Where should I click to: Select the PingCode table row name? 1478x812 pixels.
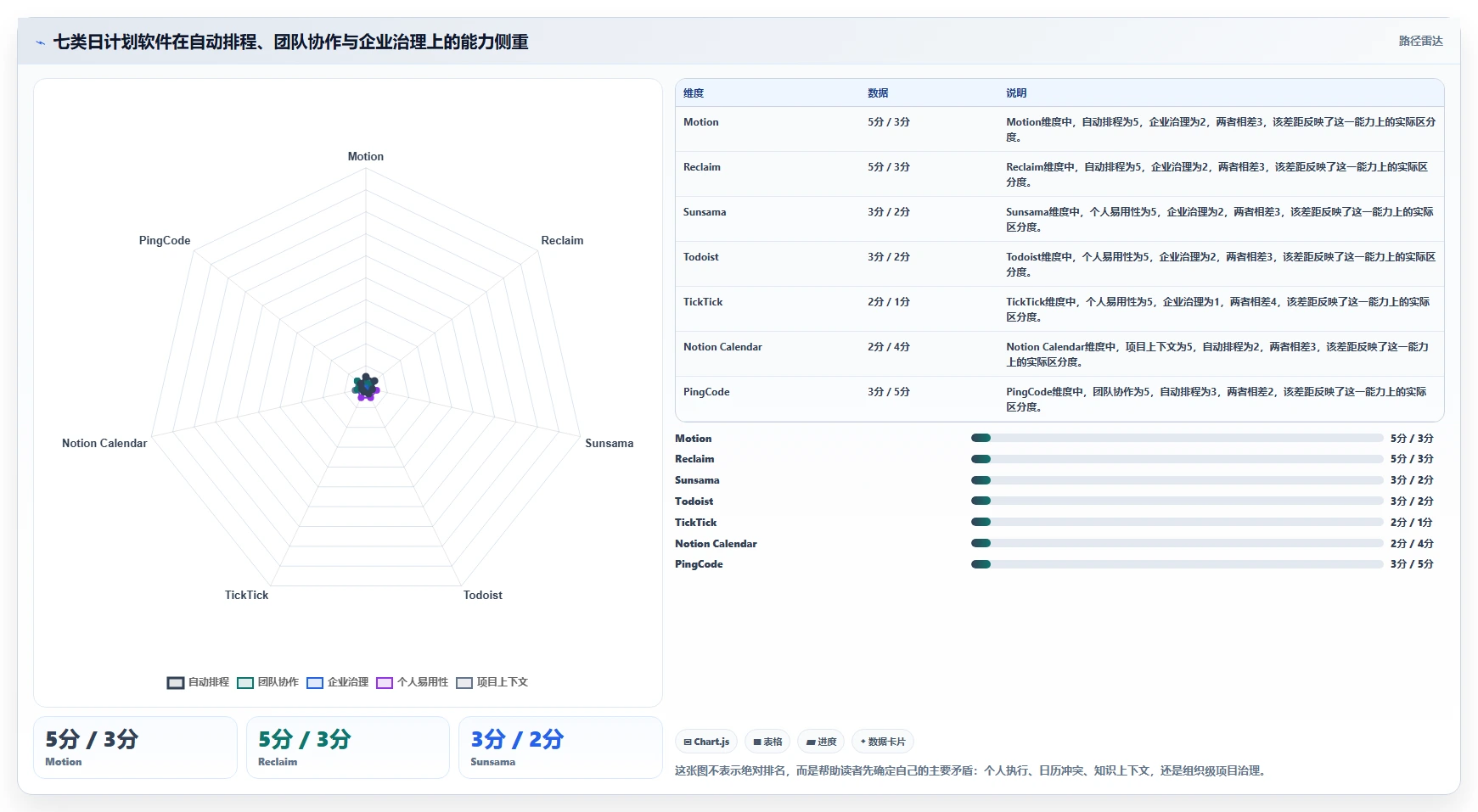[706, 392]
